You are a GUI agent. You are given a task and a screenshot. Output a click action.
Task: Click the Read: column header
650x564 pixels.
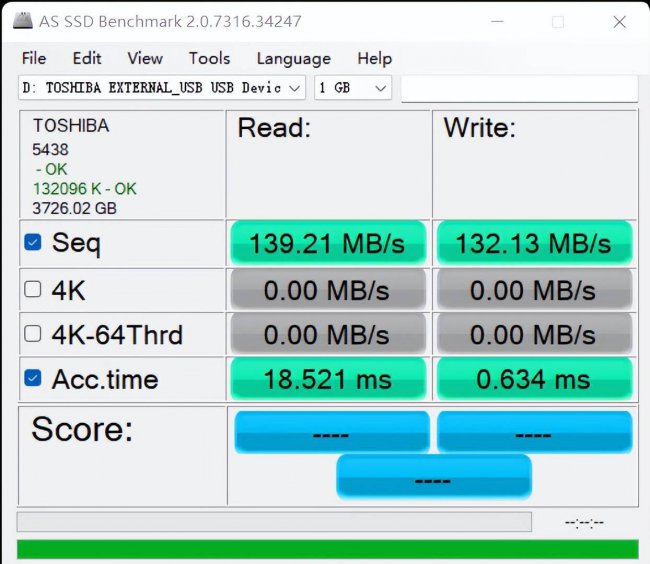pyautogui.click(x=274, y=128)
